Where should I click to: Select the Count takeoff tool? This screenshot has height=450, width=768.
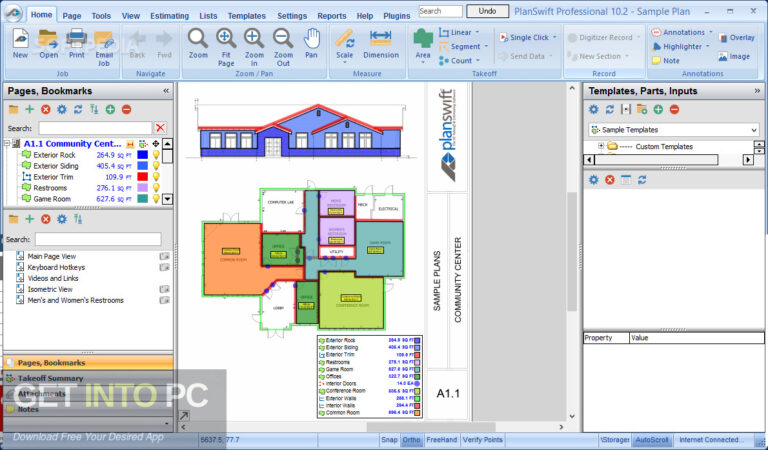coord(456,61)
